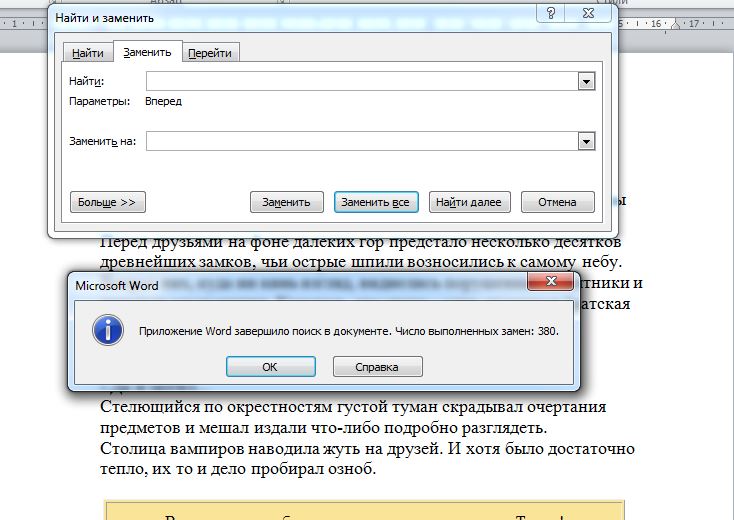Expand more options with Больше >> button
The image size is (734, 520).
(x=107, y=202)
